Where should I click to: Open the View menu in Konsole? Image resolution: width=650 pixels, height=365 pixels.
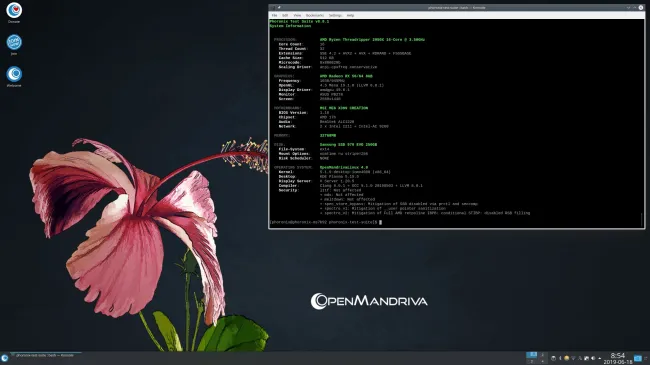click(297, 15)
